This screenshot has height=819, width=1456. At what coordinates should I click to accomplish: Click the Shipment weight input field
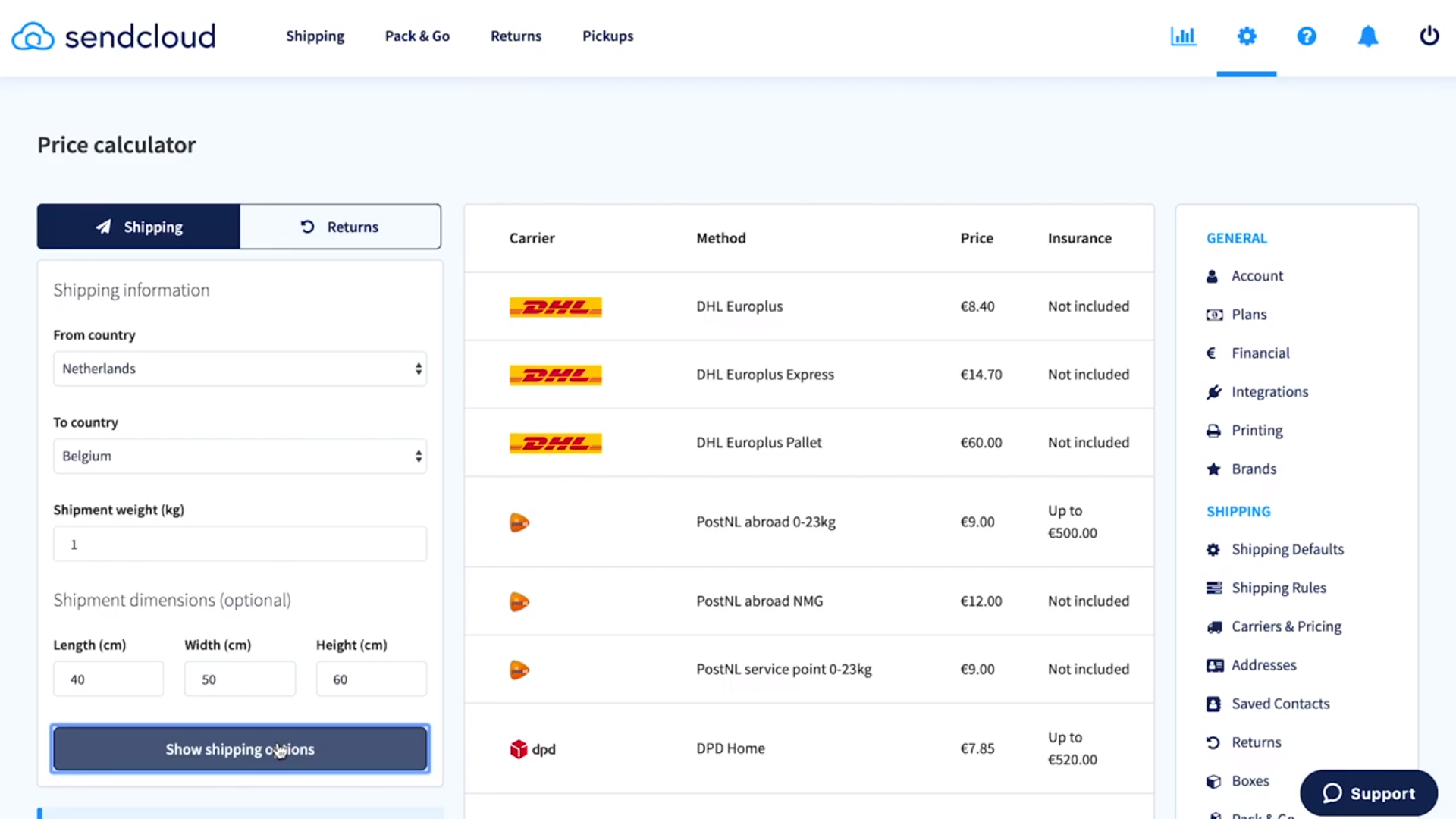(x=240, y=544)
